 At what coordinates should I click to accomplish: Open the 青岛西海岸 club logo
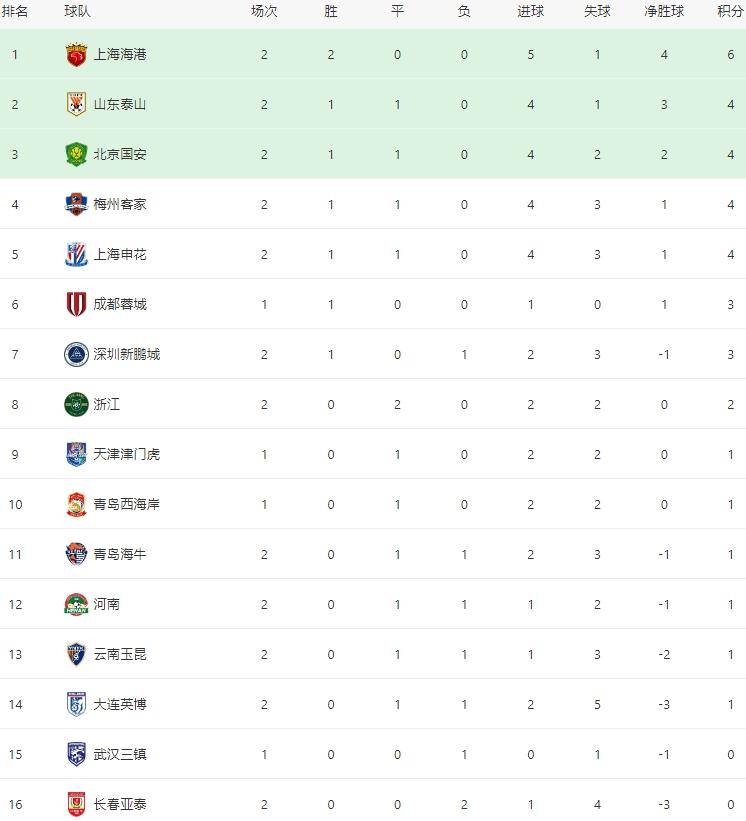pyautogui.click(x=76, y=504)
